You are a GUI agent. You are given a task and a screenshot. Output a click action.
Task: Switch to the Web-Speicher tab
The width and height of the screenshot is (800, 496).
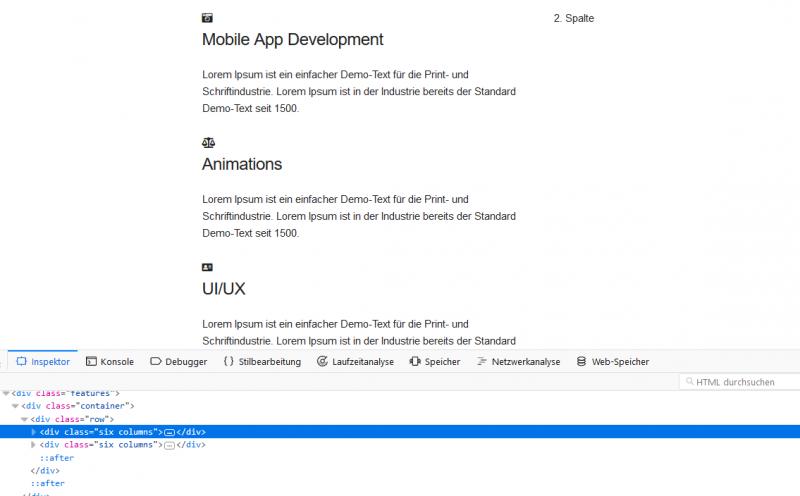click(x=612, y=362)
